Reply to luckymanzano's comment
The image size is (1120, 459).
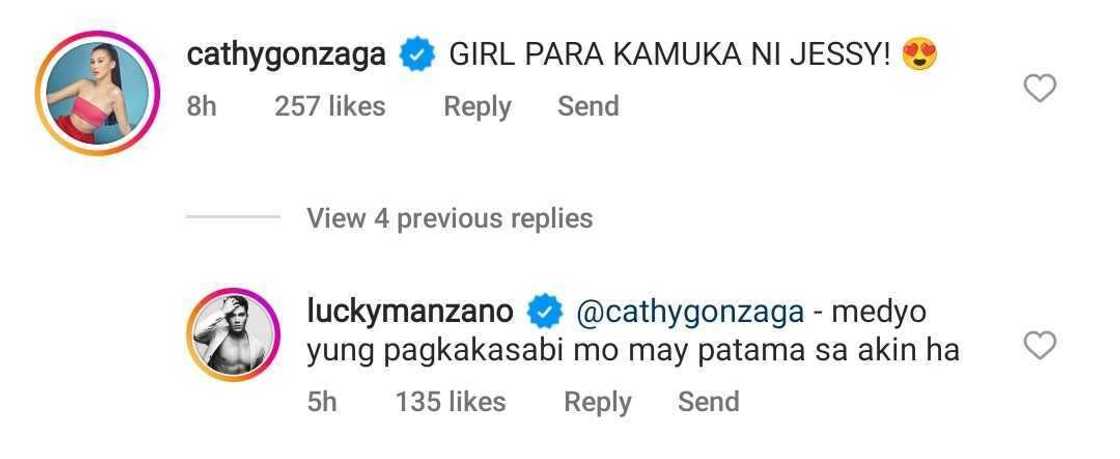[x=597, y=402]
